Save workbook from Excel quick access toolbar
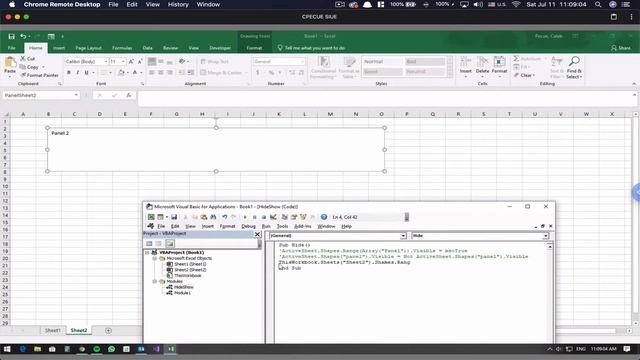This screenshot has height=360, width=640. pyautogui.click(x=11, y=36)
